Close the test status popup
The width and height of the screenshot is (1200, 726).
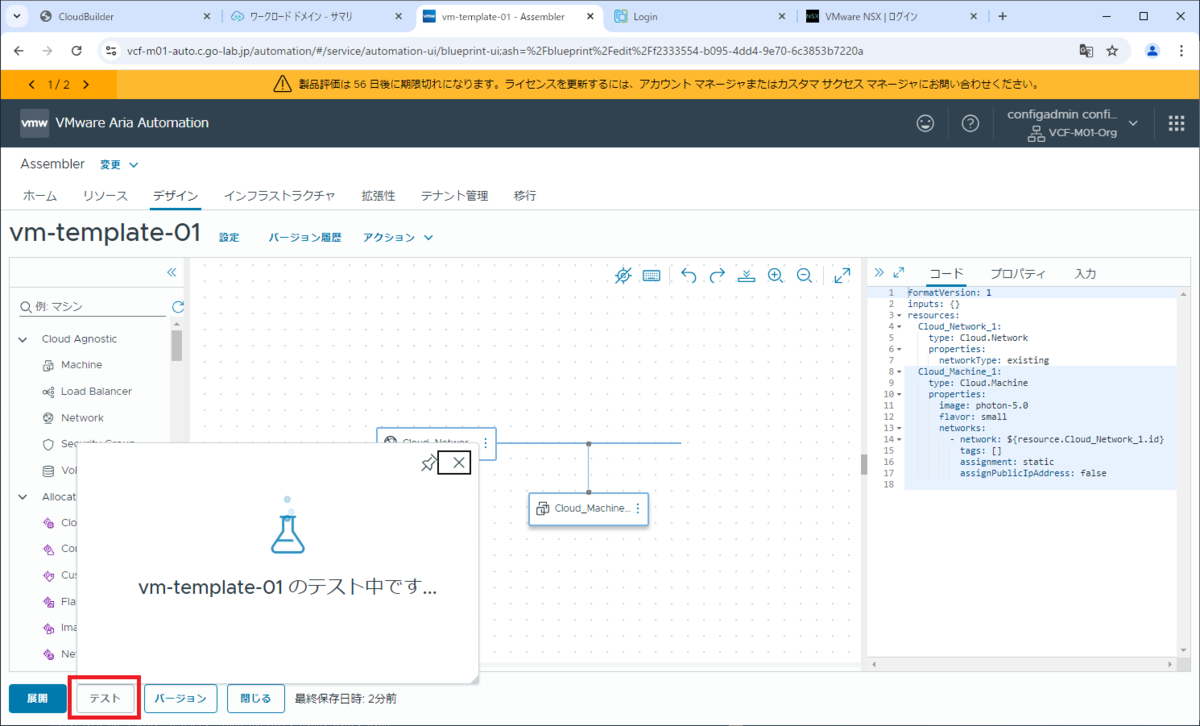[x=458, y=462]
